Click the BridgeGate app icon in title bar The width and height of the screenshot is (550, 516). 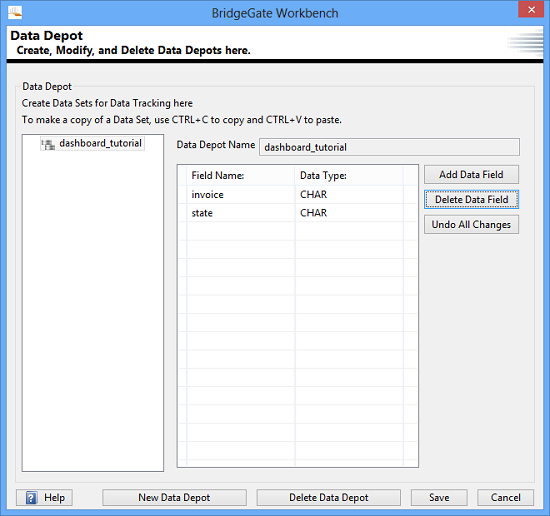click(x=15, y=13)
